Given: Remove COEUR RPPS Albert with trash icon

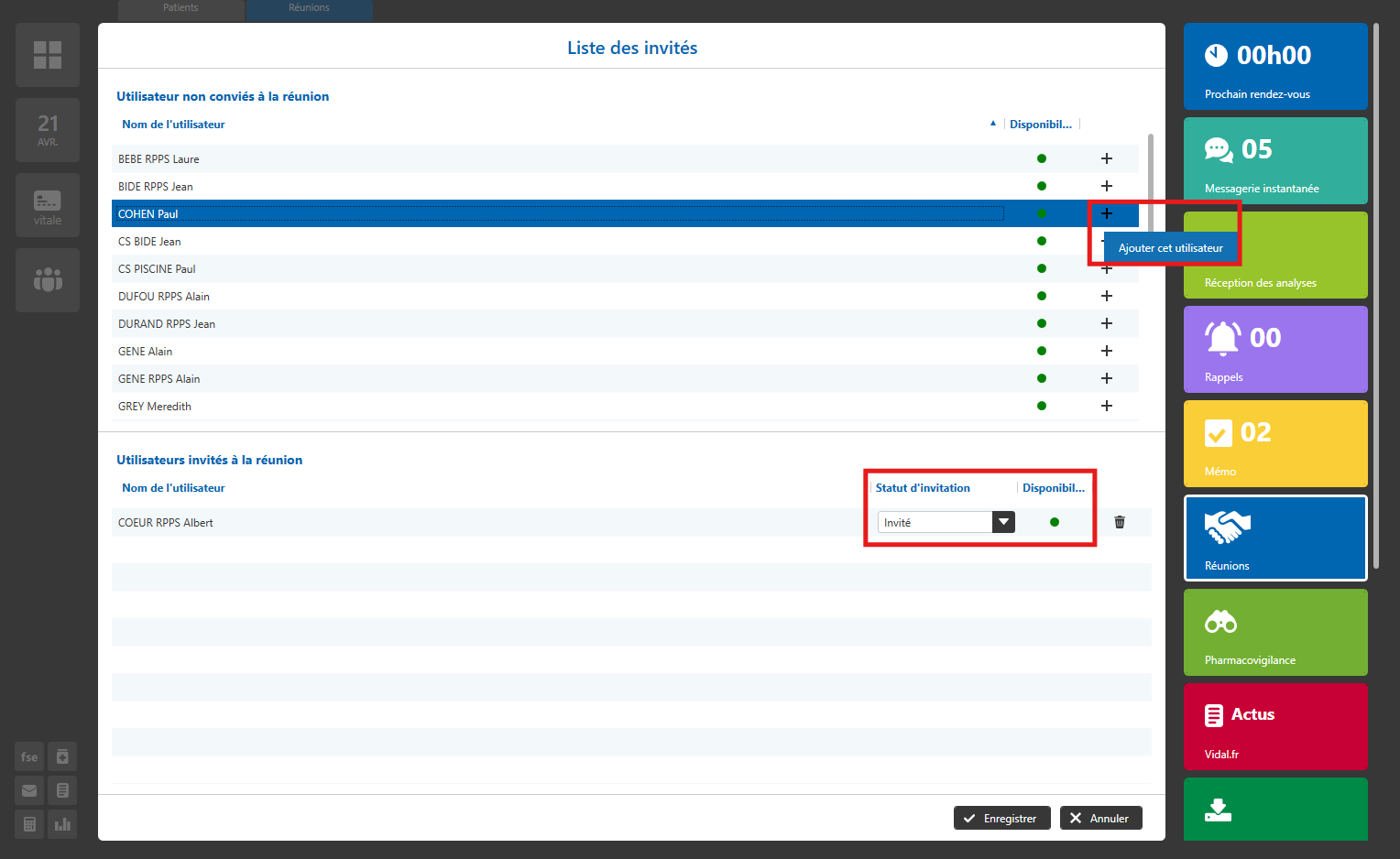Looking at the screenshot, I should tap(1119, 522).
